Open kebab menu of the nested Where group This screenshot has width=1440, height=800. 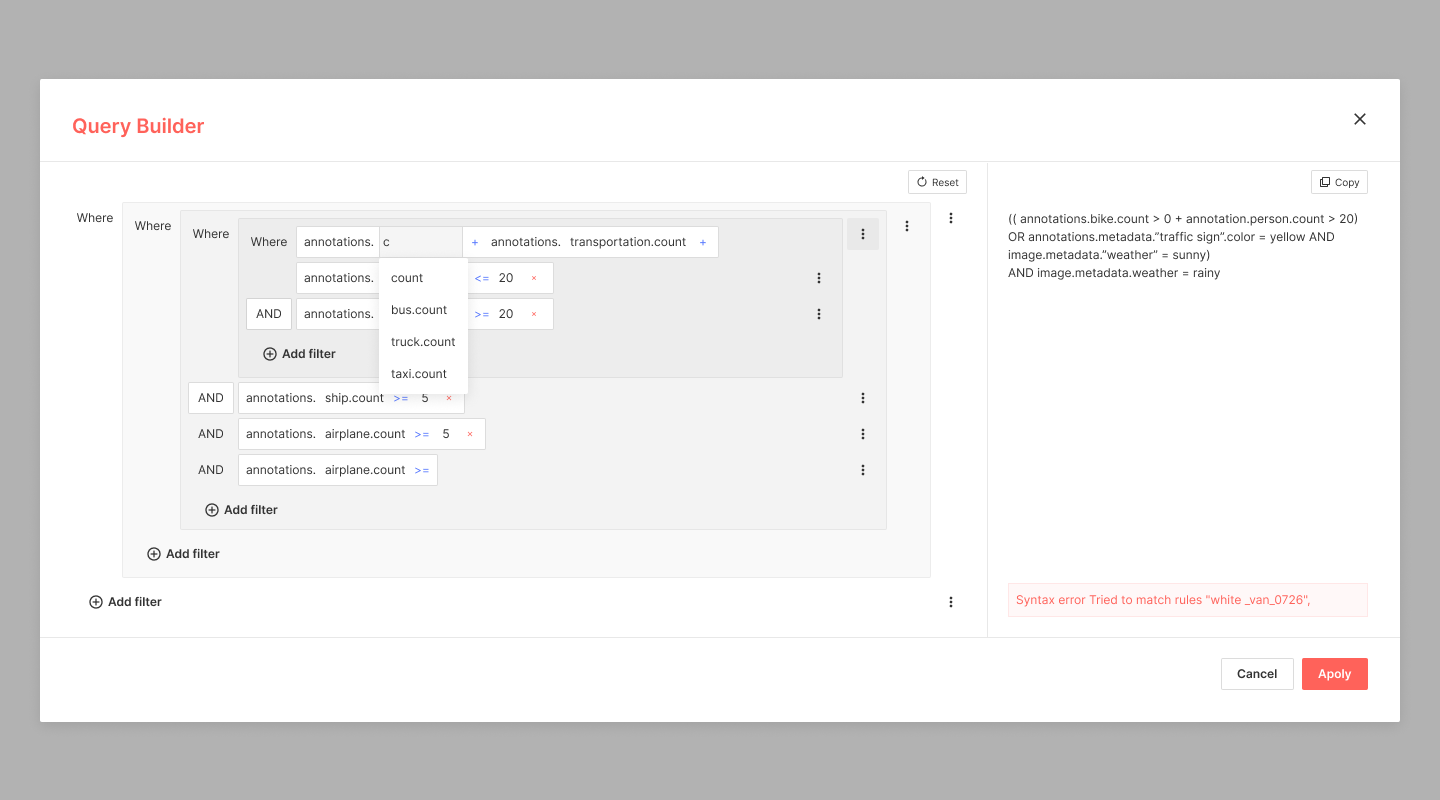(863, 233)
